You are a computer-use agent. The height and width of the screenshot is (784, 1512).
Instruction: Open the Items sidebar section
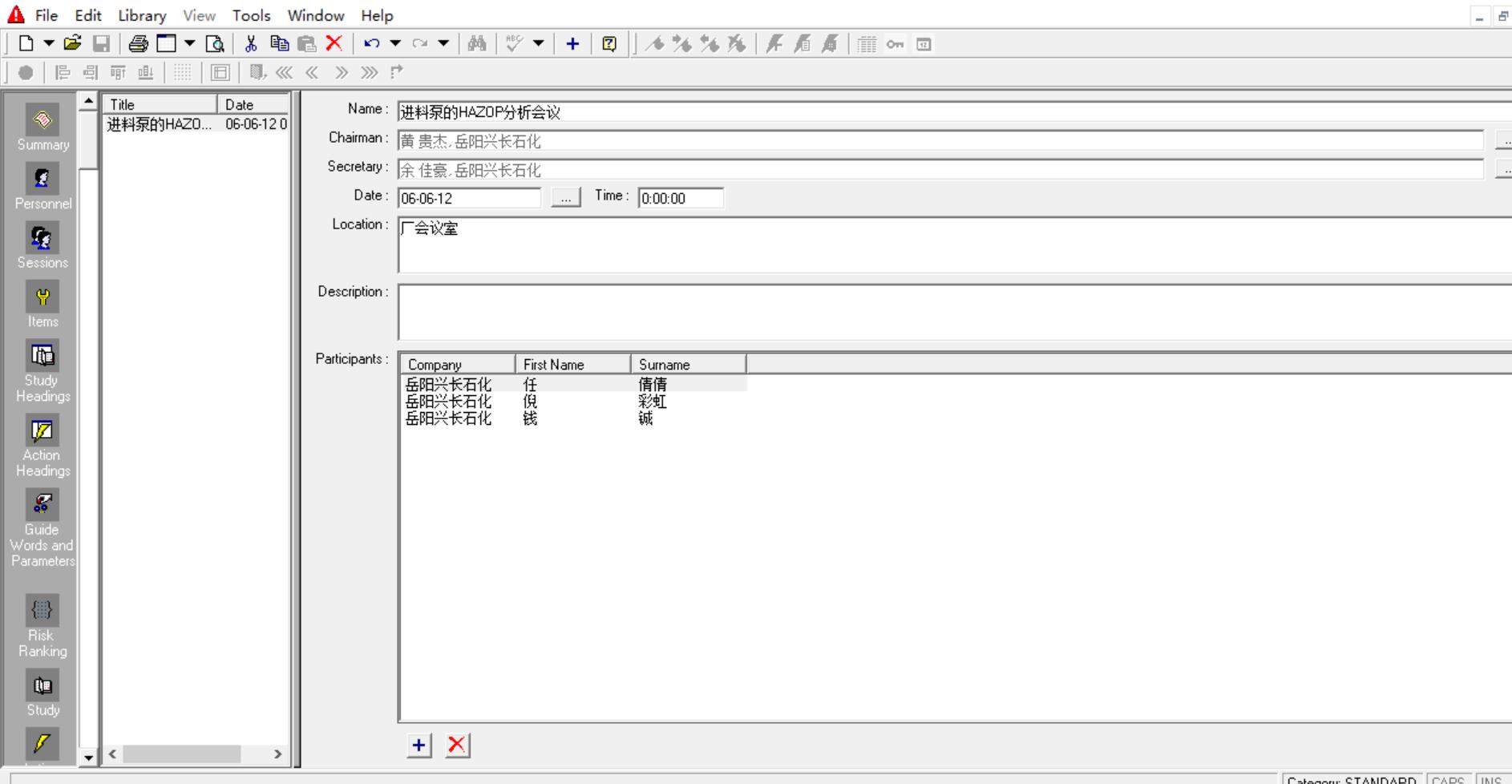(x=42, y=305)
